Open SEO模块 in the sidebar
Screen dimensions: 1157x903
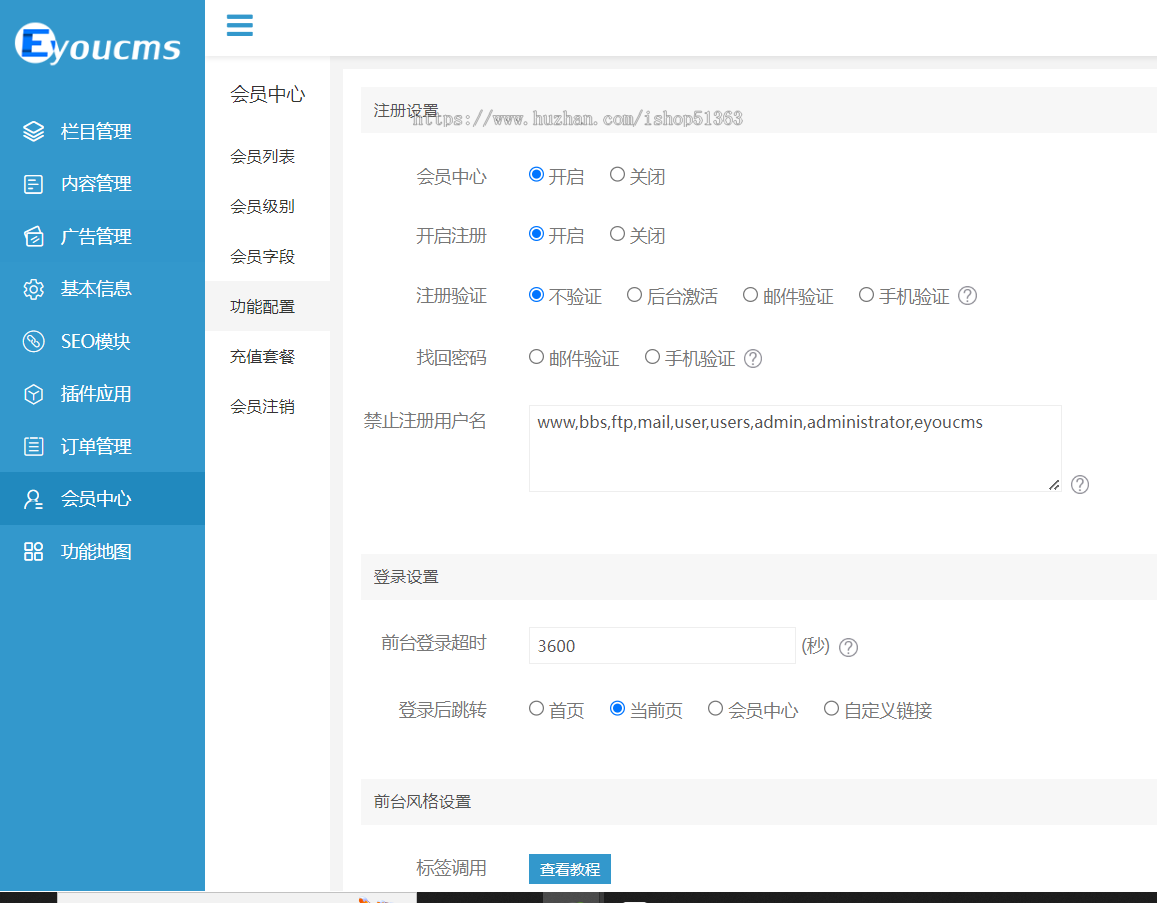(x=95, y=342)
